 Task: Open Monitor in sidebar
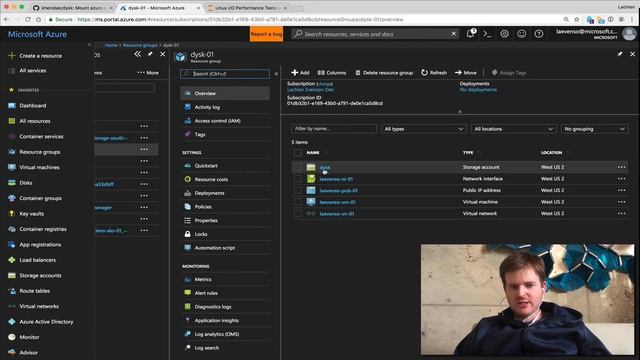click(x=29, y=337)
